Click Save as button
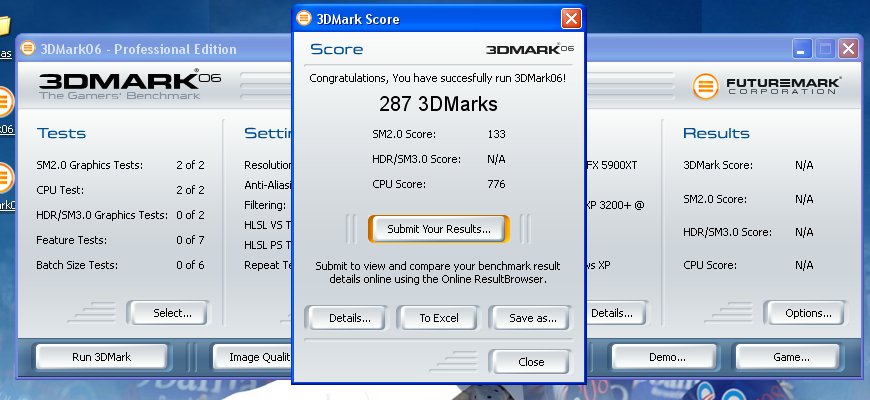Viewport: 870px width, 400px height. coord(533,318)
